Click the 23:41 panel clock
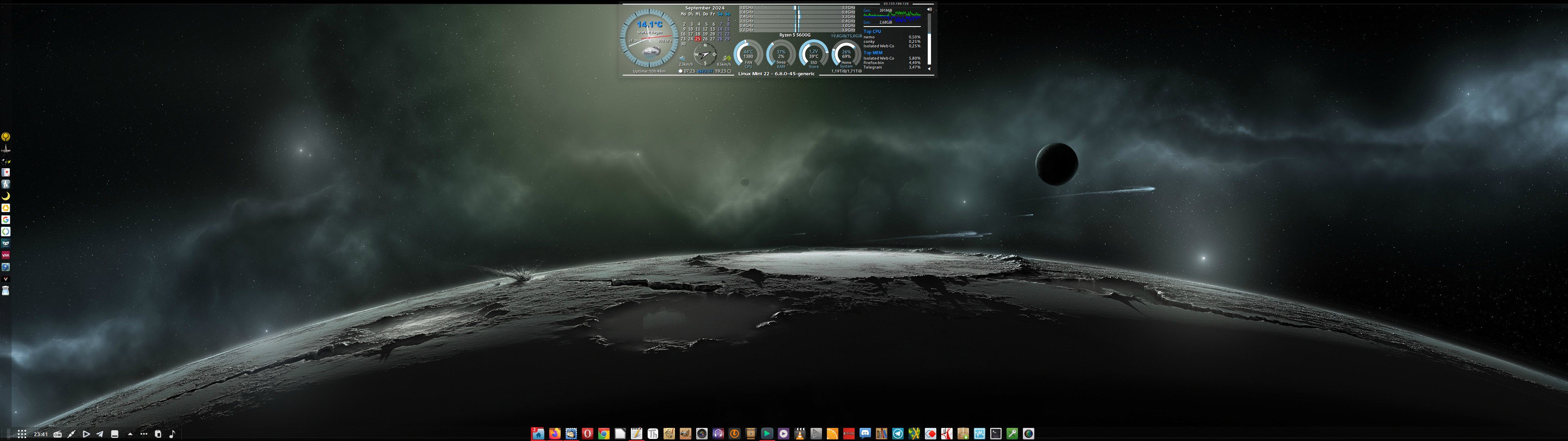 click(x=41, y=434)
